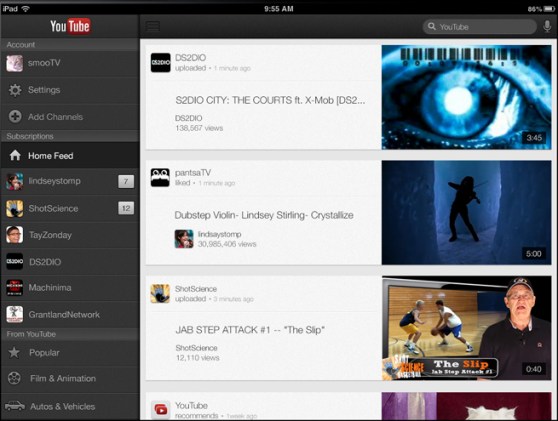Open JAB STEP ATTACK #1 video title
Screen dimensions: 558x421
250,330
